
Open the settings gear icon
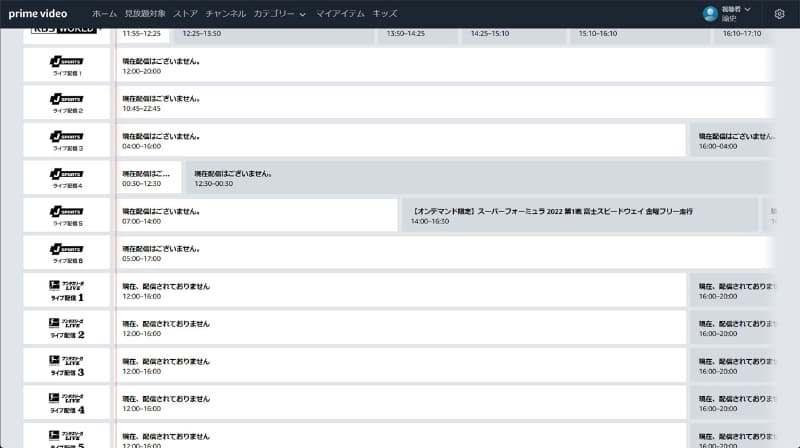point(779,14)
